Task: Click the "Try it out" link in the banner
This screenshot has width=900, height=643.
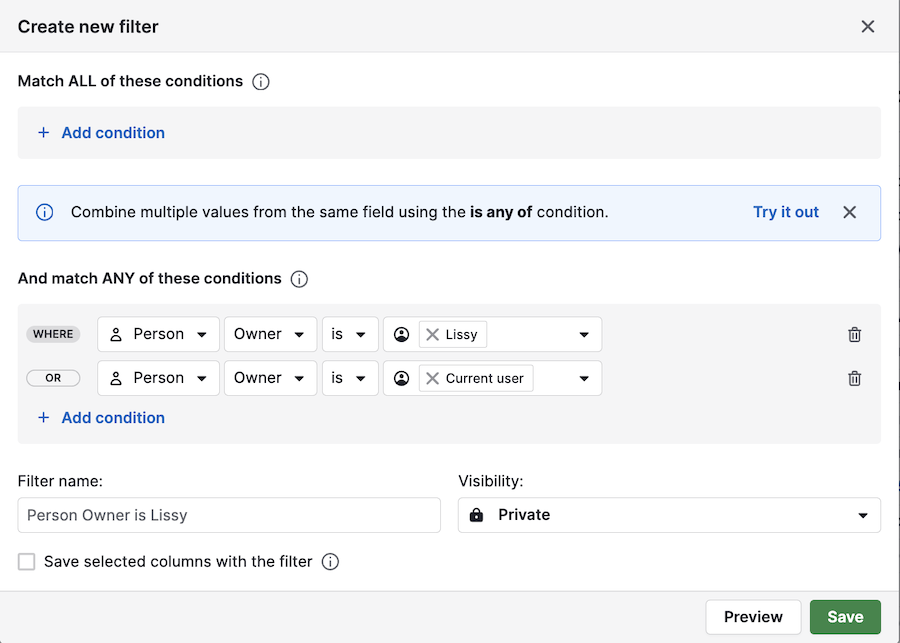Action: [785, 212]
